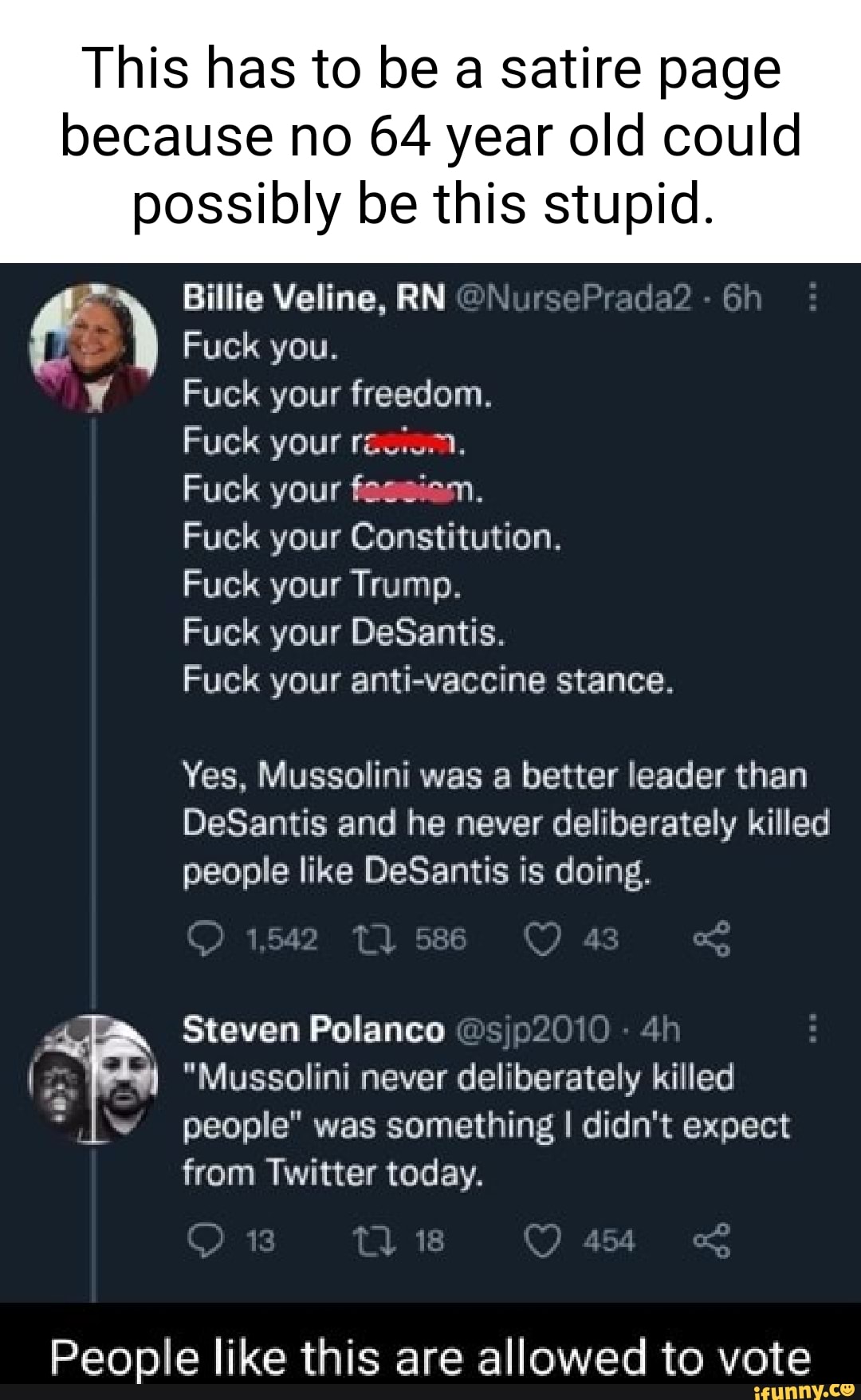
Task: Open the @NursePrada2 handle
Action: point(575,299)
